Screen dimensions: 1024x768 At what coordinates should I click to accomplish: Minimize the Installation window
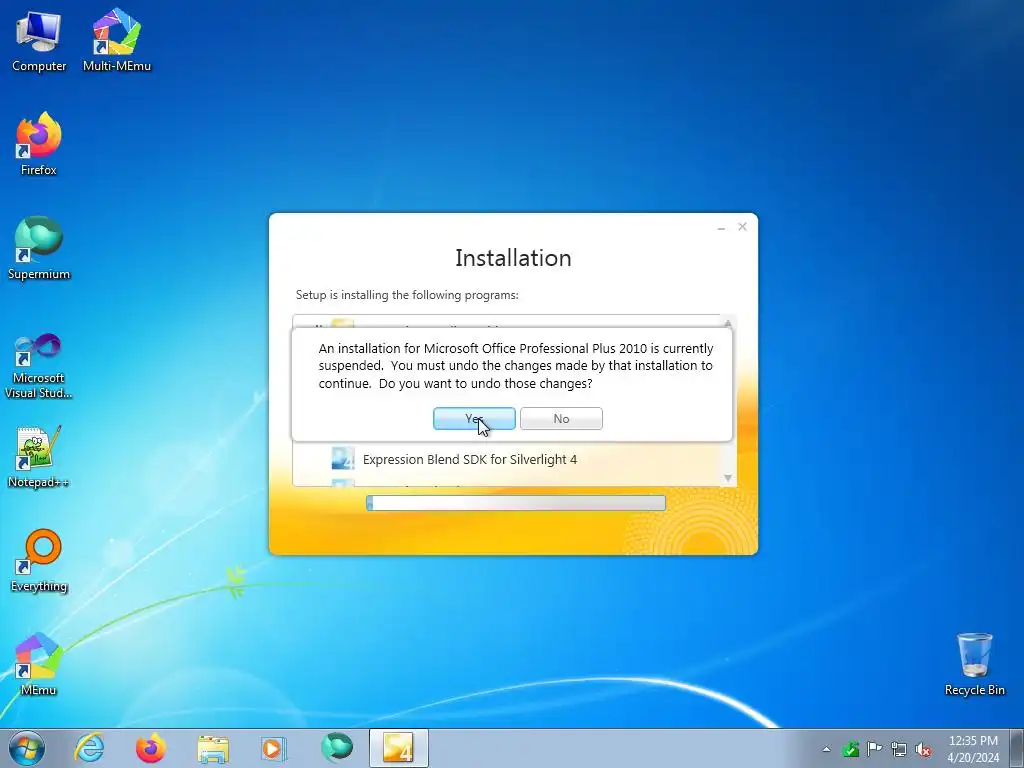721,227
